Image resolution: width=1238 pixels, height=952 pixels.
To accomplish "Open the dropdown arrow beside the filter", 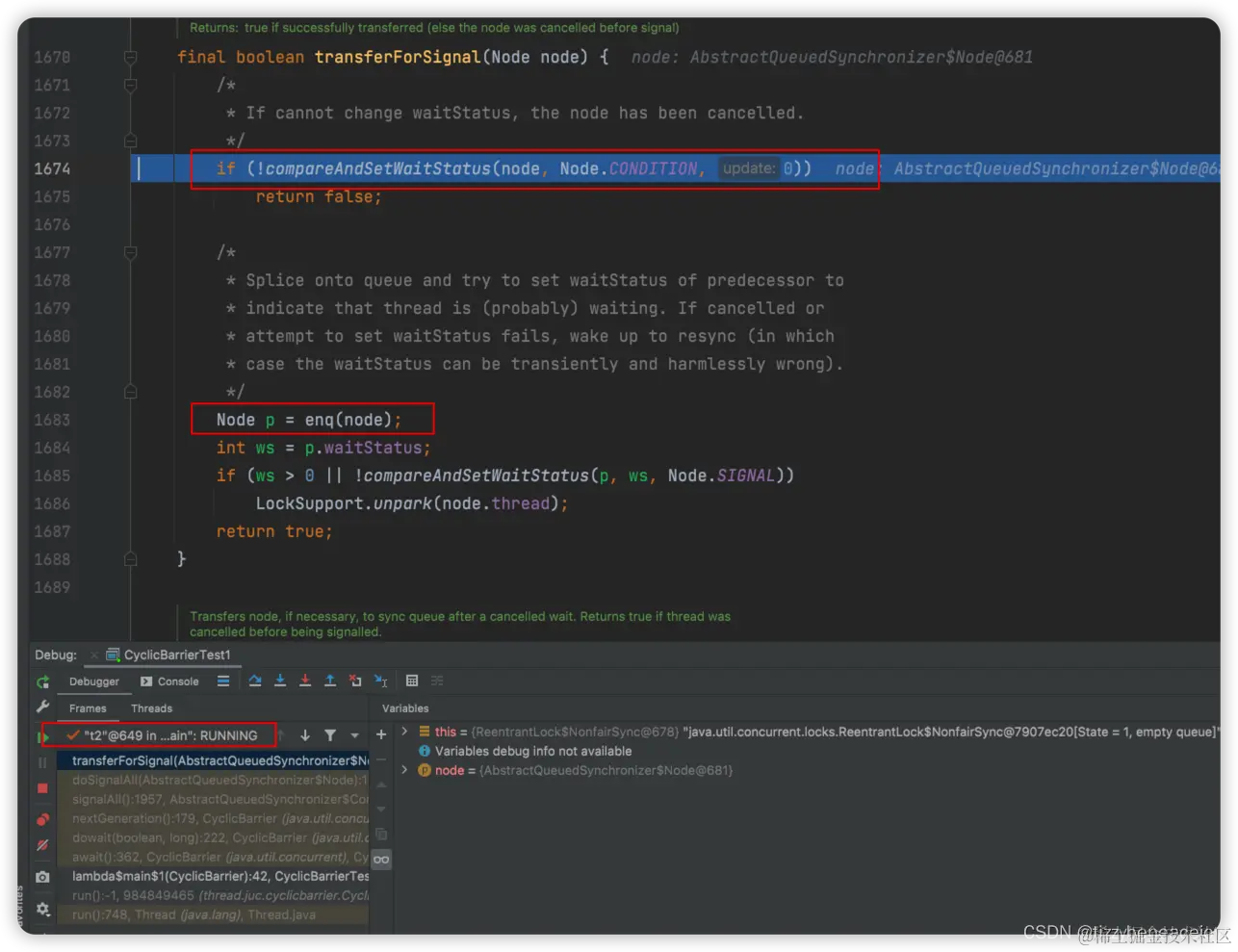I will point(354,735).
